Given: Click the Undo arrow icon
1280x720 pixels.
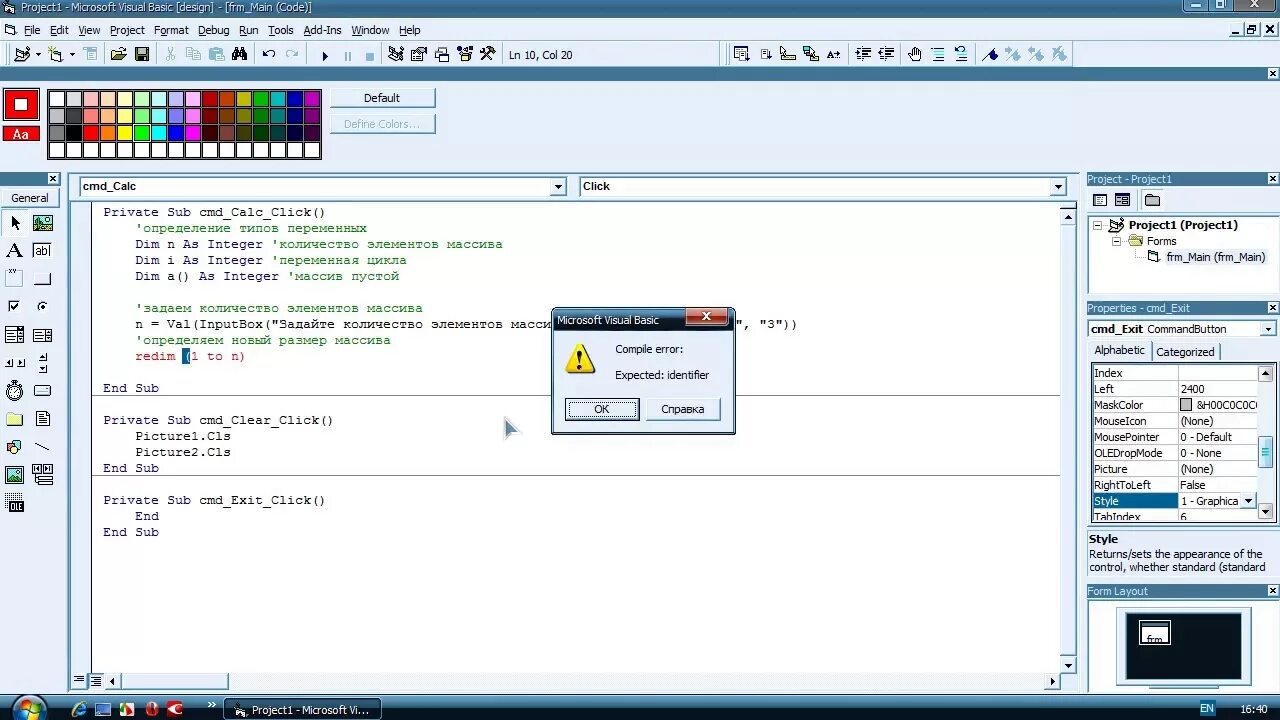Looking at the screenshot, I should [x=269, y=55].
